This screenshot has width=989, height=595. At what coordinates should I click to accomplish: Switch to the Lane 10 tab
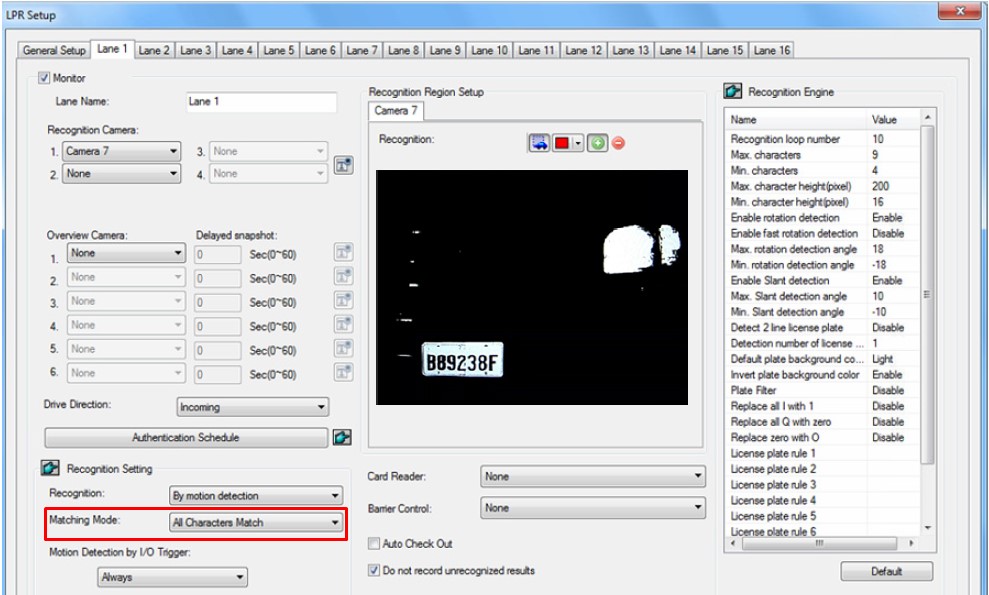pyautogui.click(x=489, y=50)
